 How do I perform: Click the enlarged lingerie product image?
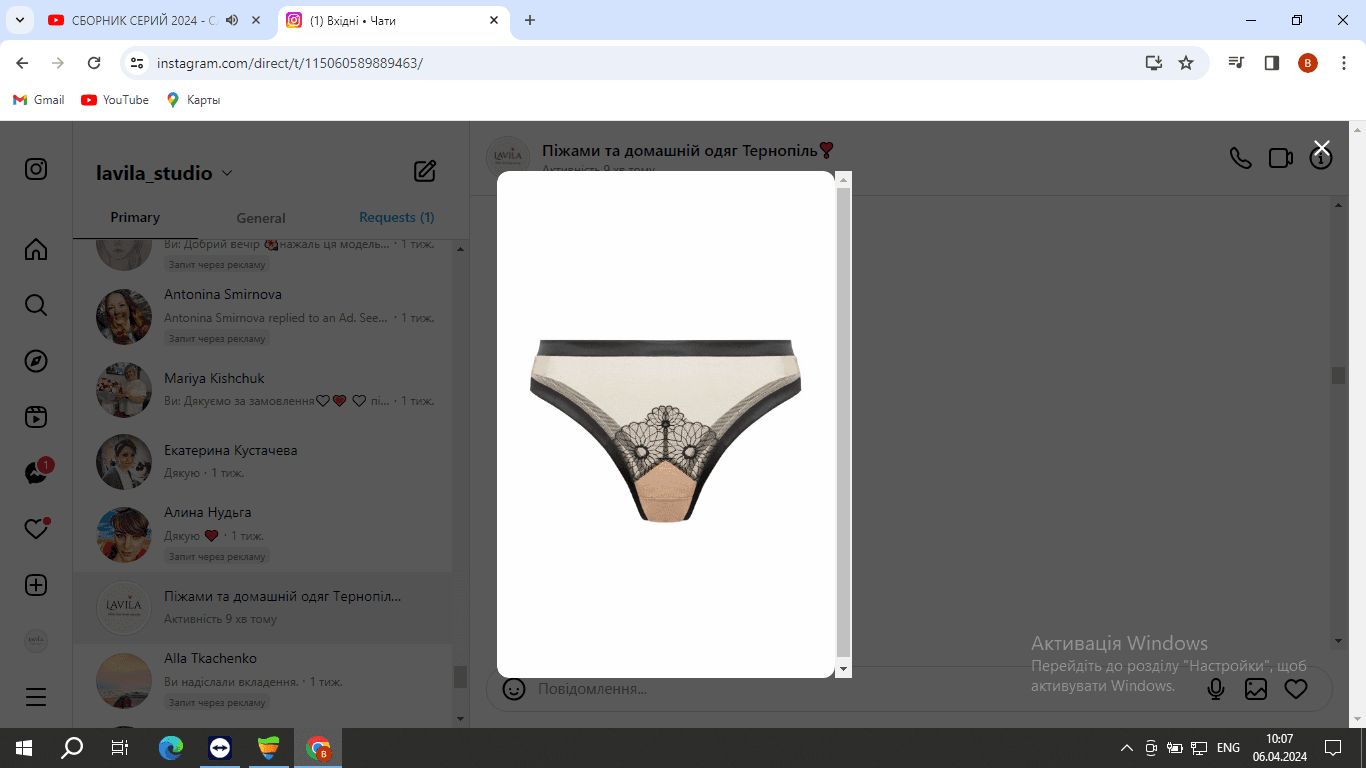click(665, 431)
